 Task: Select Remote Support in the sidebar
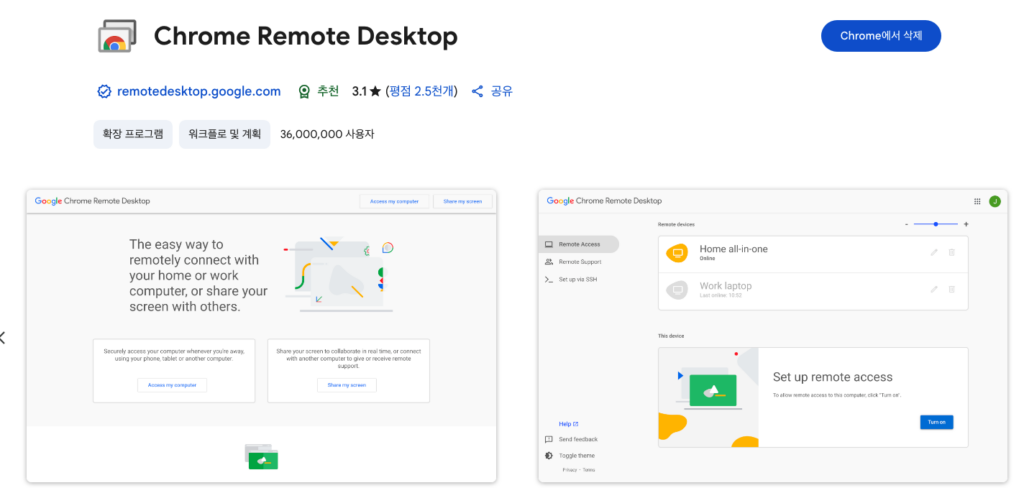[x=579, y=261]
